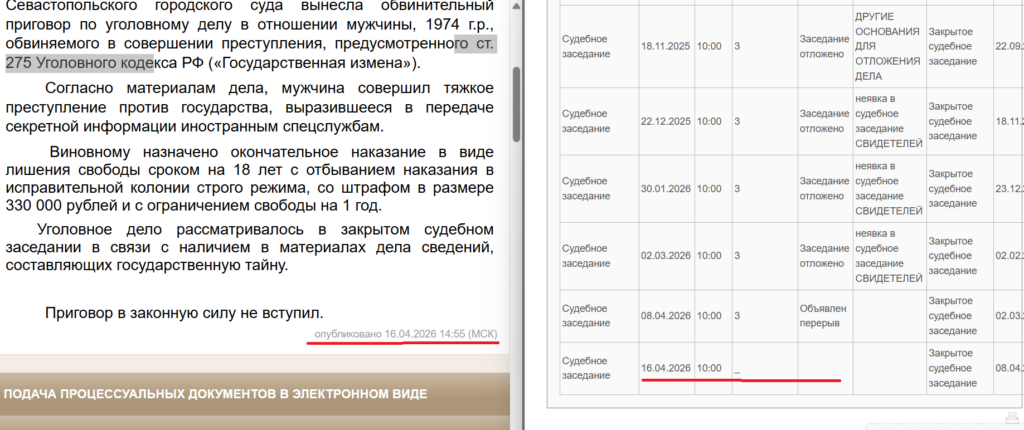1024x430 pixels.
Task: Click the paragraph mentioning the 330 000 рублей fine
Action: pyautogui.click(x=250, y=179)
